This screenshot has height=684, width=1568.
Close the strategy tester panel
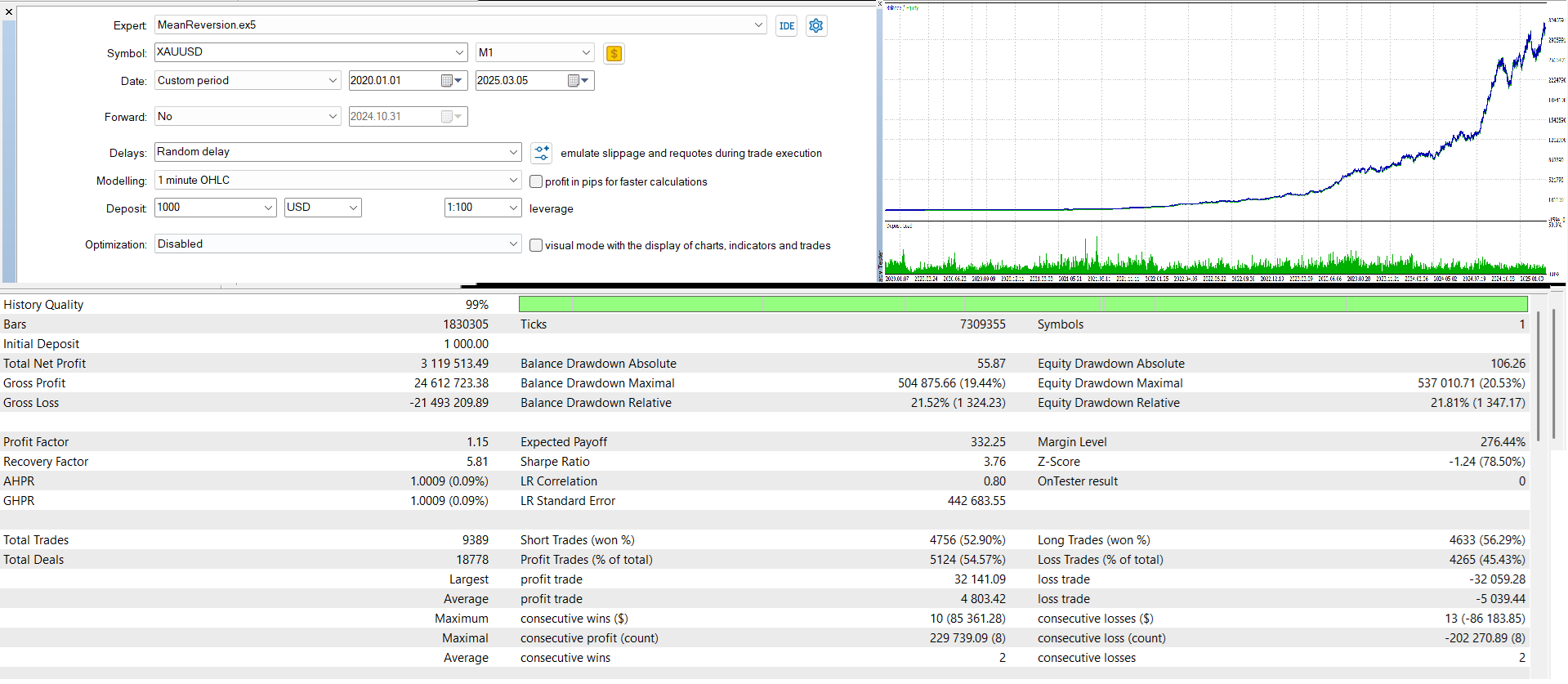9,11
